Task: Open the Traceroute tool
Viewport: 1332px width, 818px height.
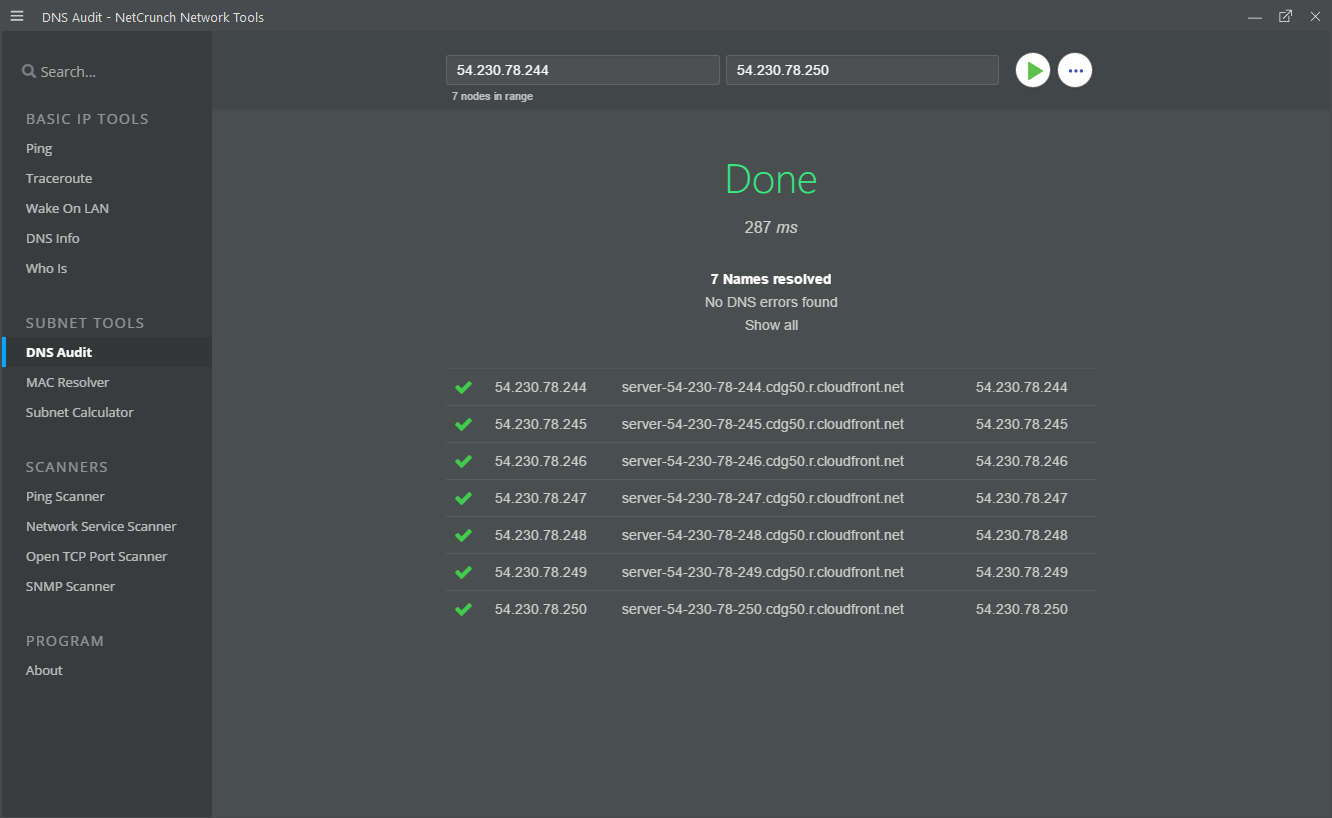Action: coord(58,178)
